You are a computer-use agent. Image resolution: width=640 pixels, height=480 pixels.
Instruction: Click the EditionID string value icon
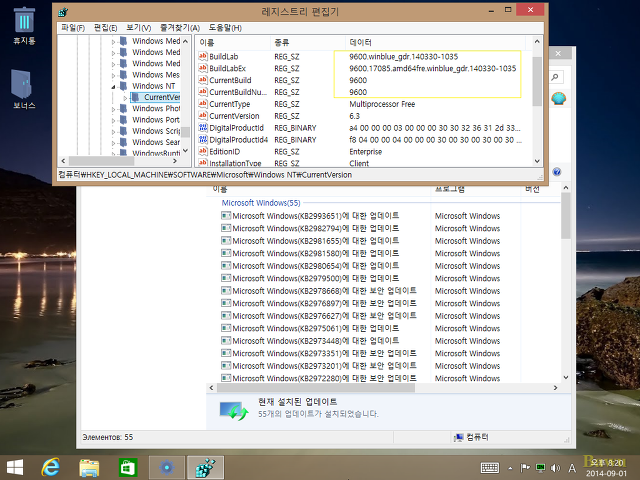203,151
